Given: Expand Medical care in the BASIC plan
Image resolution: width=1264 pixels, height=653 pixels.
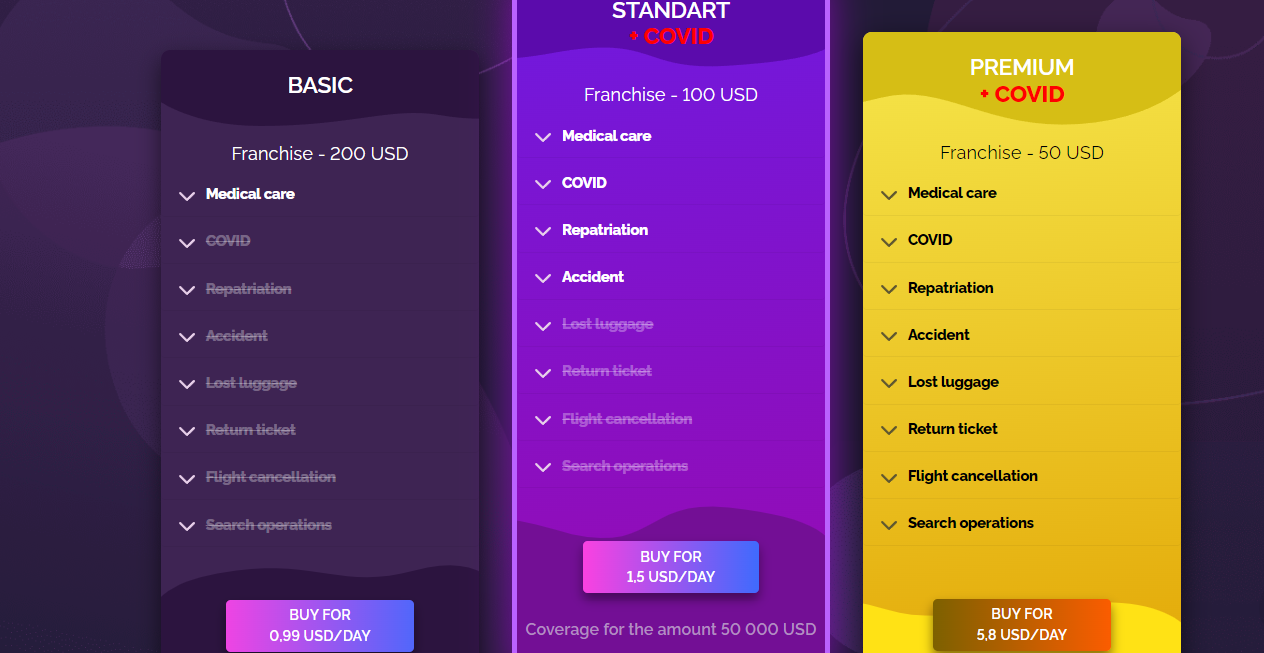Looking at the screenshot, I should 248,194.
